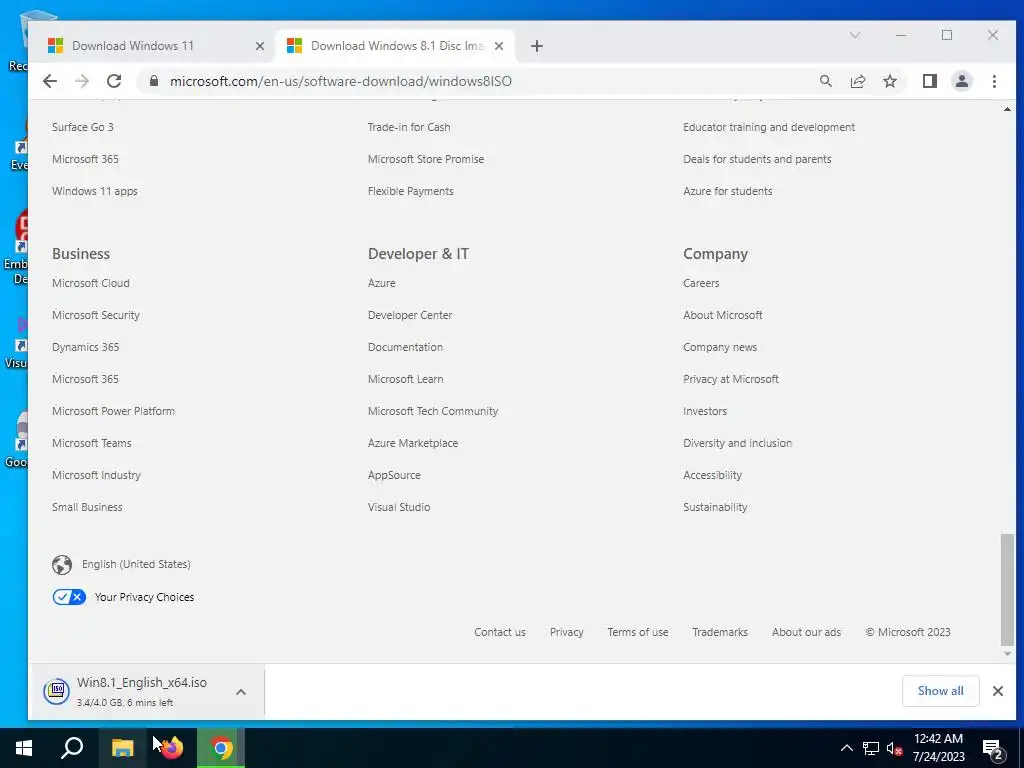Viewport: 1024px width, 768px height.
Task: Open the side panel icon
Action: (930, 81)
